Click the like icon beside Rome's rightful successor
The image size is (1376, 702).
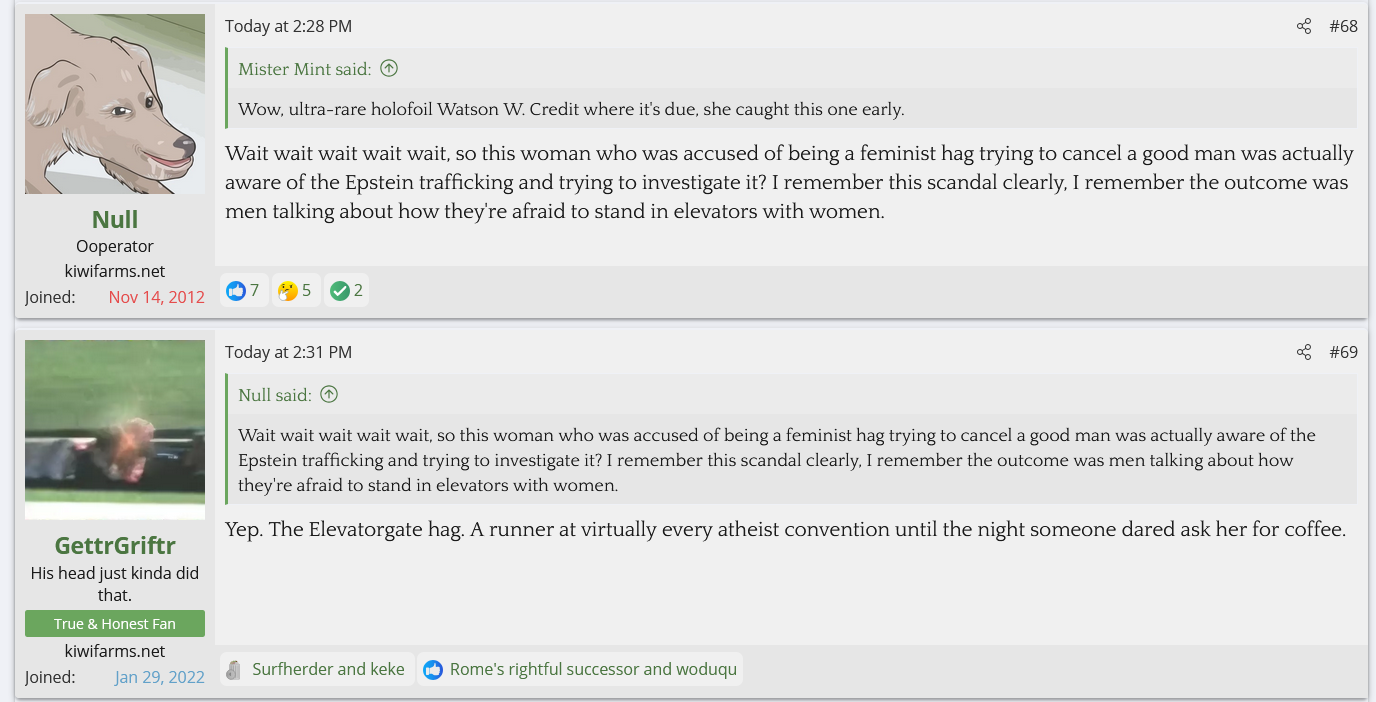(433, 670)
